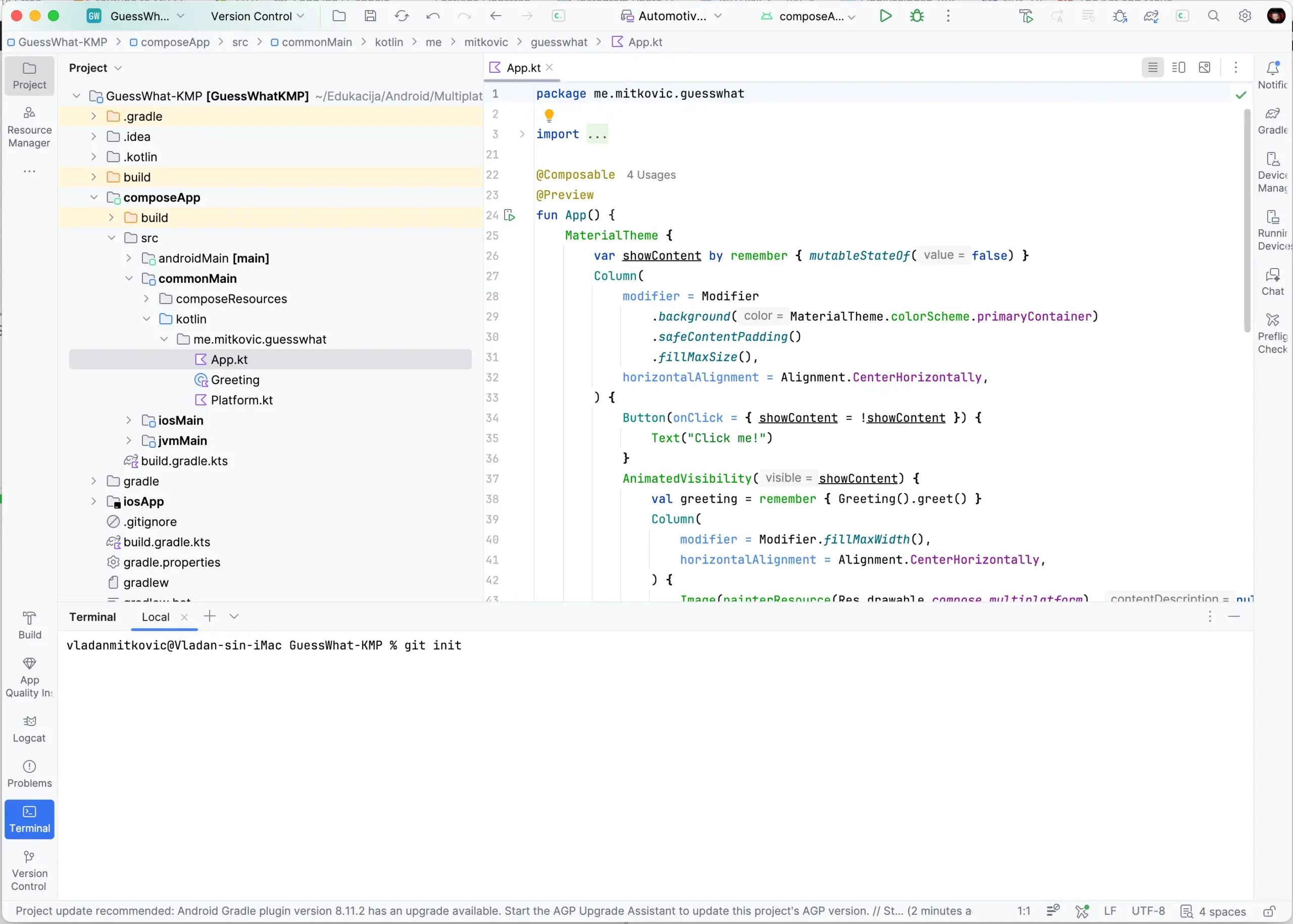Screen dimensions: 1293x924
Task: Click the 4 spaces indent setting in status bar
Action: [1221, 911]
